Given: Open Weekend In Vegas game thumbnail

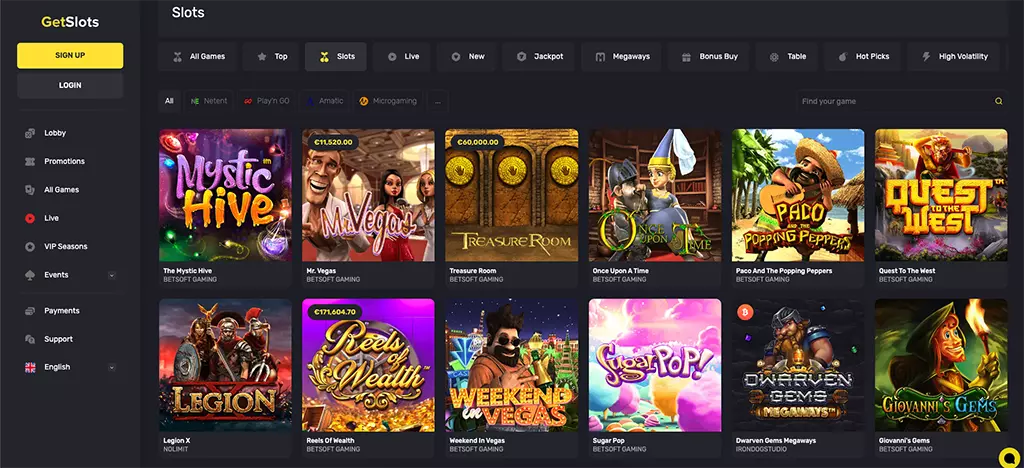Looking at the screenshot, I should pos(512,366).
